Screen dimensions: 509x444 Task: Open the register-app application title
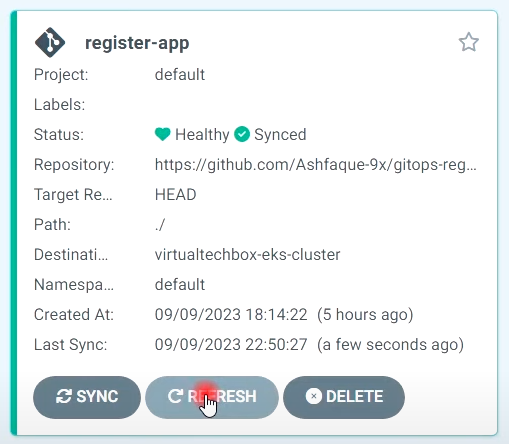click(137, 43)
